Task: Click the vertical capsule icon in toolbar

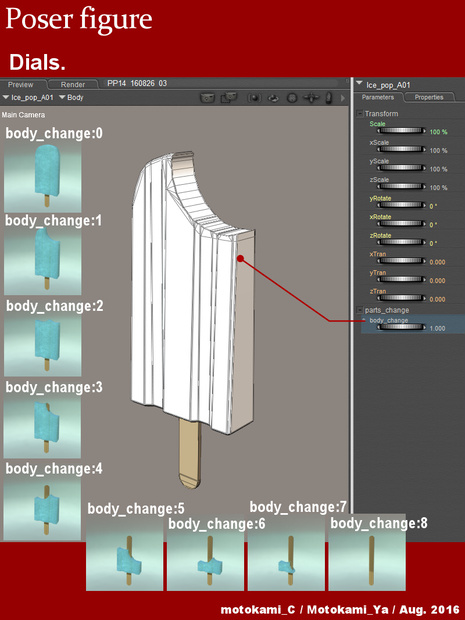Action: pyautogui.click(x=329, y=98)
